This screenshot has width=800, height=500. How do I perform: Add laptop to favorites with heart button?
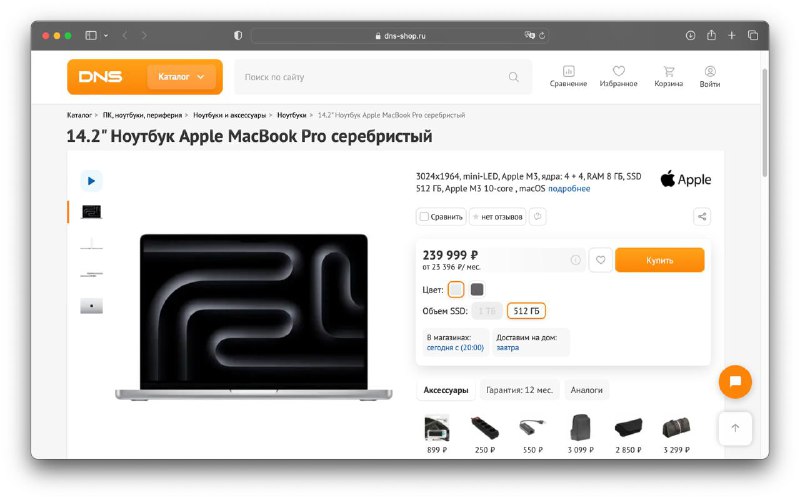(601, 260)
